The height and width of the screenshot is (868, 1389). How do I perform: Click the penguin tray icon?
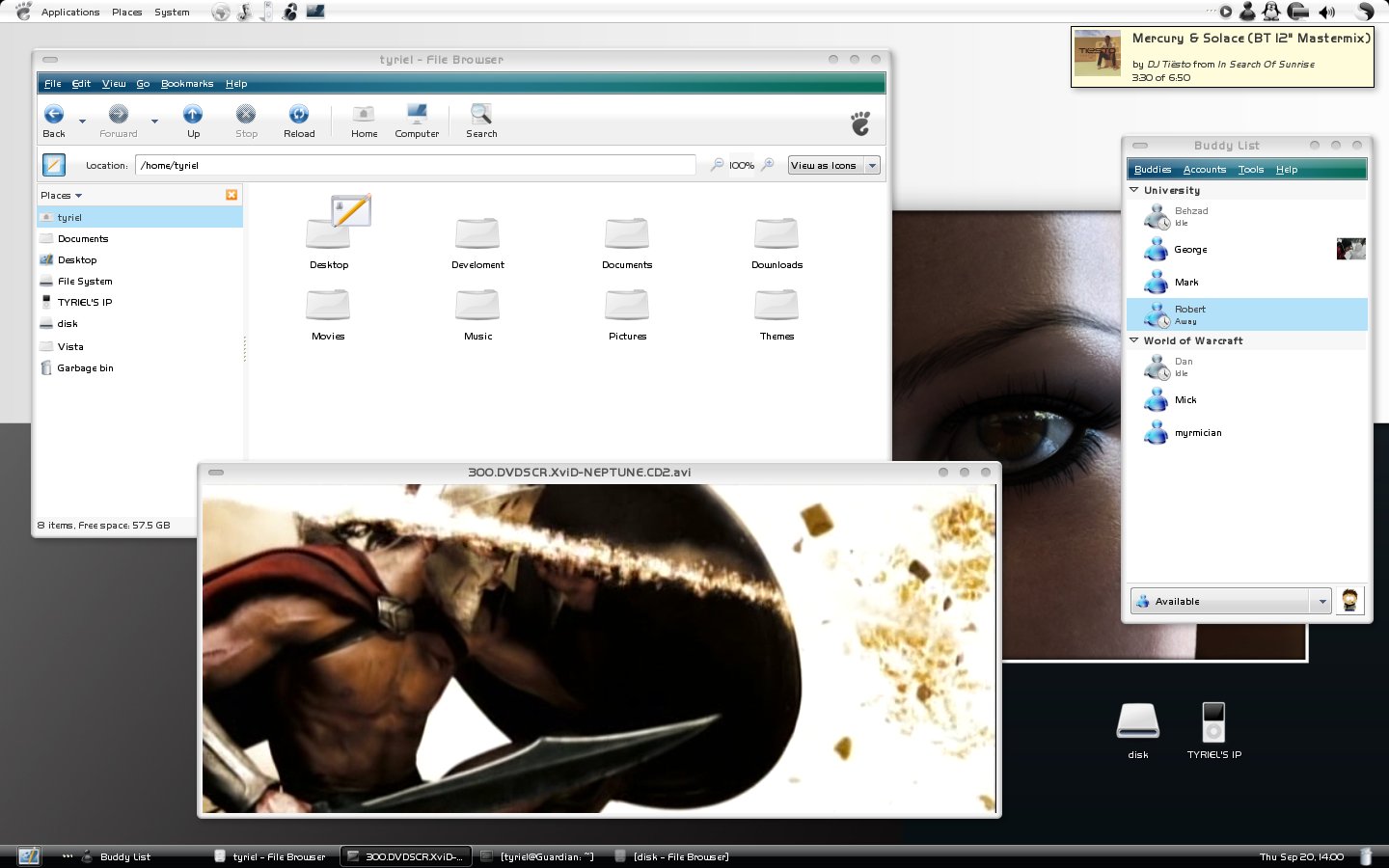1271,12
